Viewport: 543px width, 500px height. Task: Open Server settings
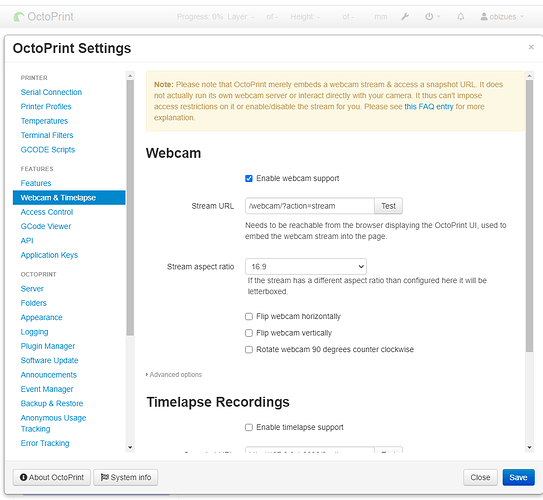[32, 289]
